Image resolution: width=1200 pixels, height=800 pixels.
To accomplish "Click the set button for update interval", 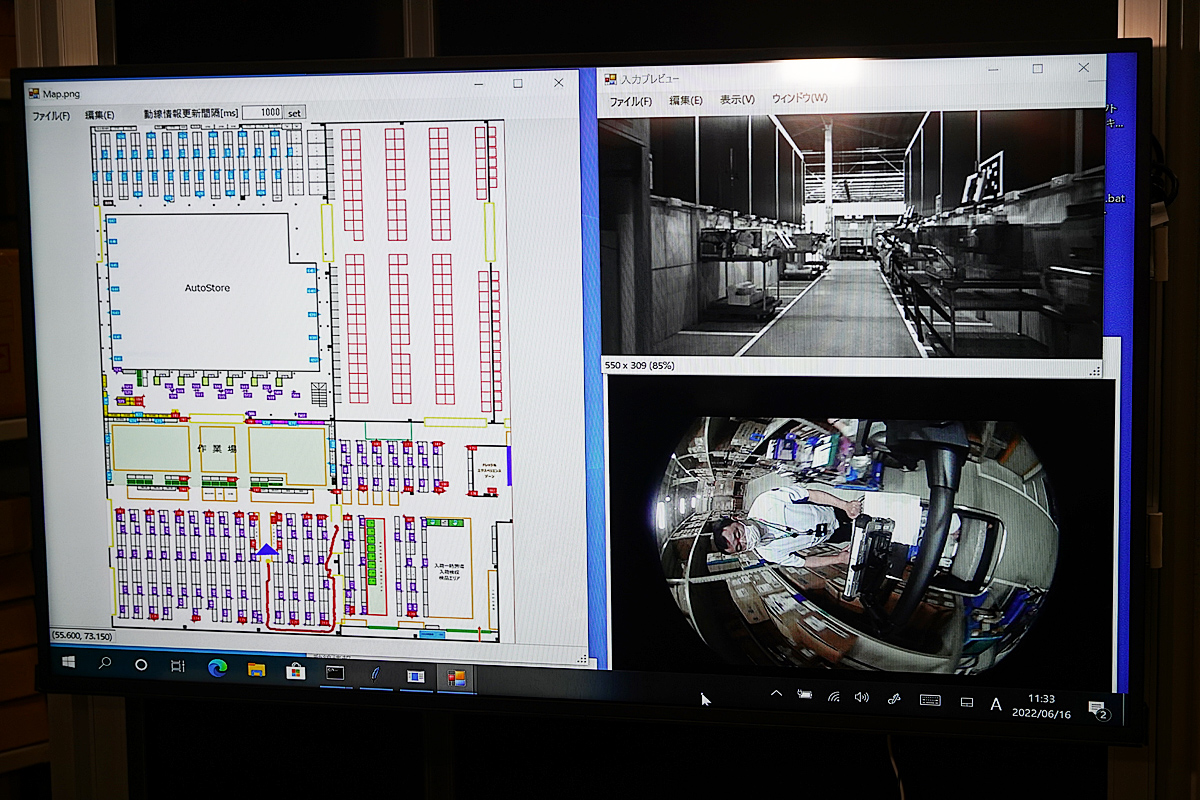I will click(x=294, y=113).
